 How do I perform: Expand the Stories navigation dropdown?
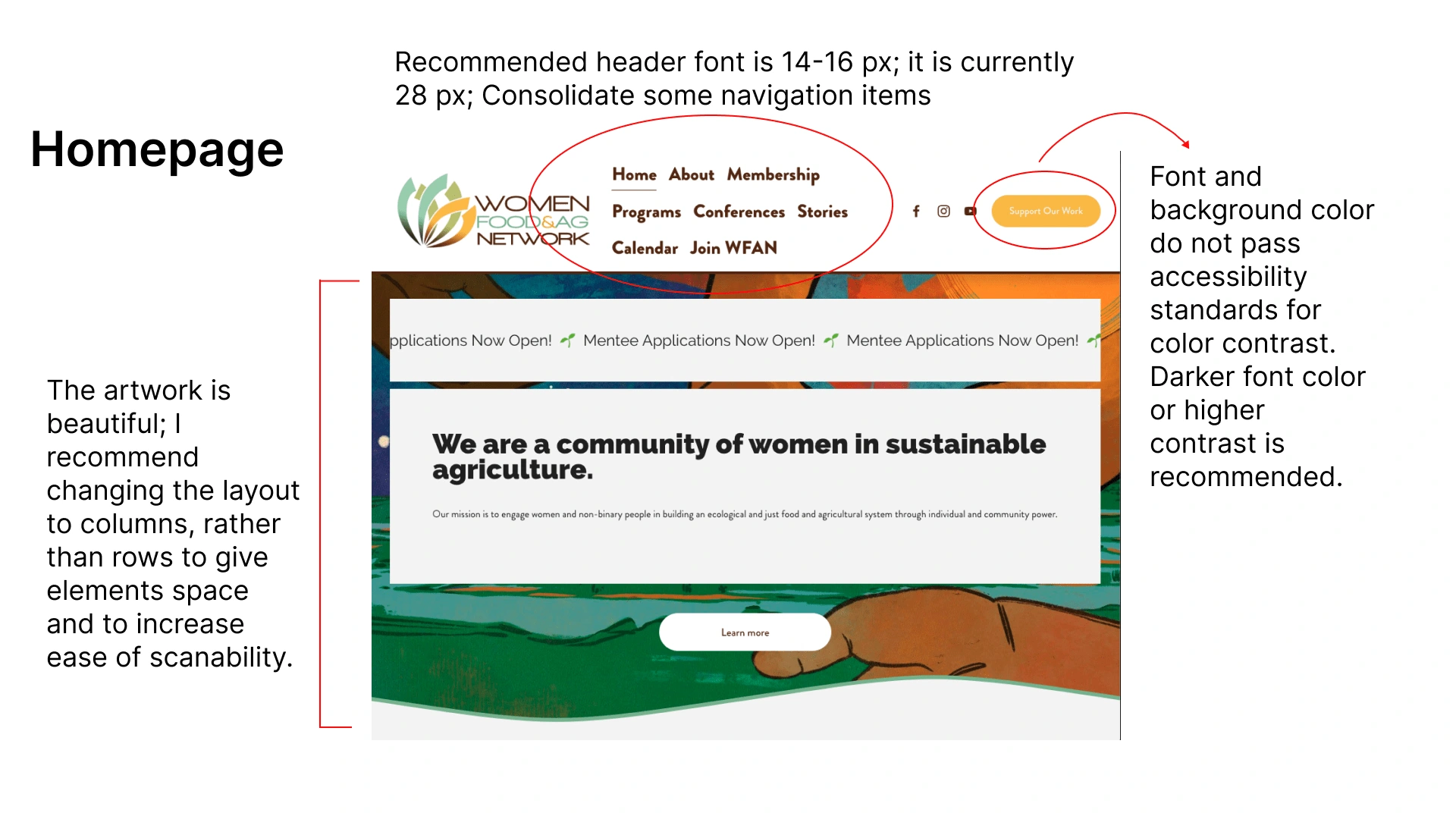(824, 211)
